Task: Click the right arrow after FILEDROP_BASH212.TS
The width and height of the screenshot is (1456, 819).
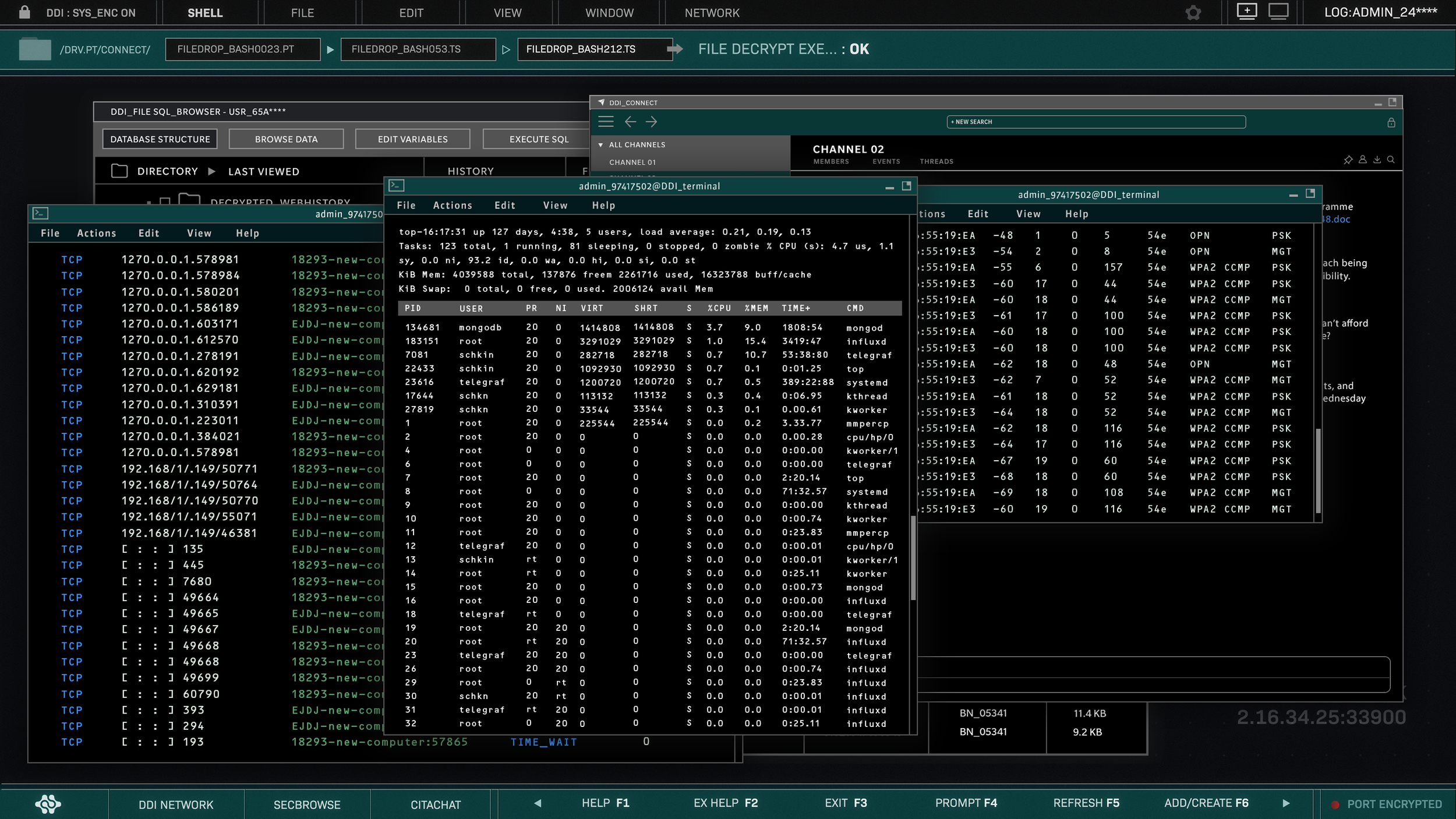Action: (674, 49)
